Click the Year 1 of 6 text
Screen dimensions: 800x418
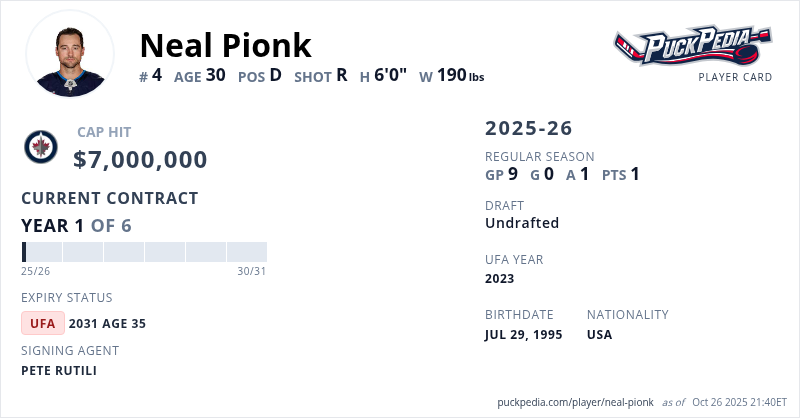coord(76,225)
